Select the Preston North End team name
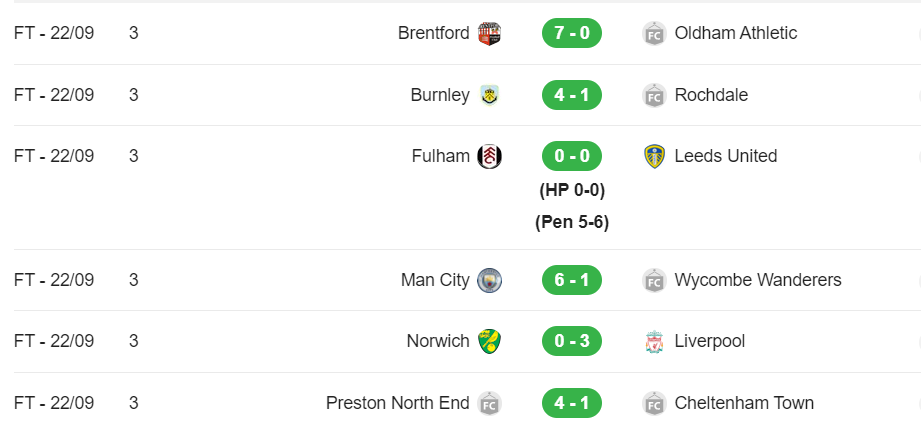 [398, 403]
